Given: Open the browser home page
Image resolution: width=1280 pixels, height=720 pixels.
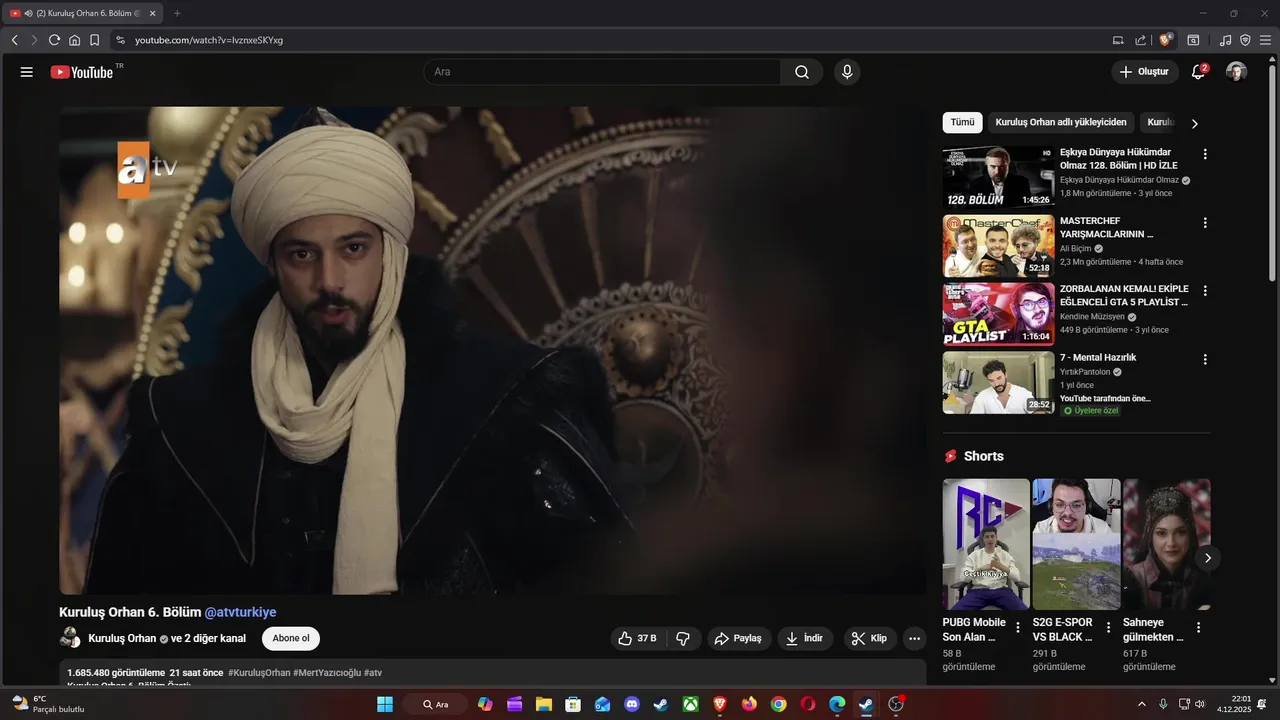Looking at the screenshot, I should click(x=74, y=40).
